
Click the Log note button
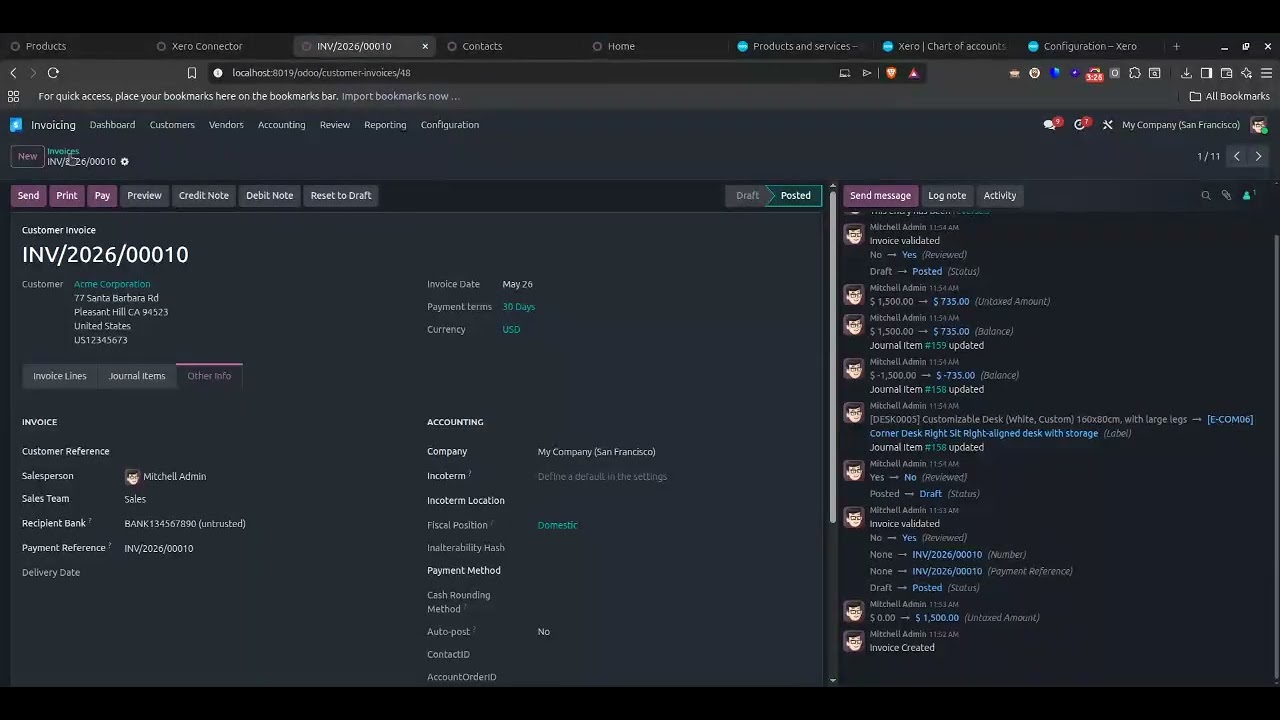pyautogui.click(x=947, y=196)
